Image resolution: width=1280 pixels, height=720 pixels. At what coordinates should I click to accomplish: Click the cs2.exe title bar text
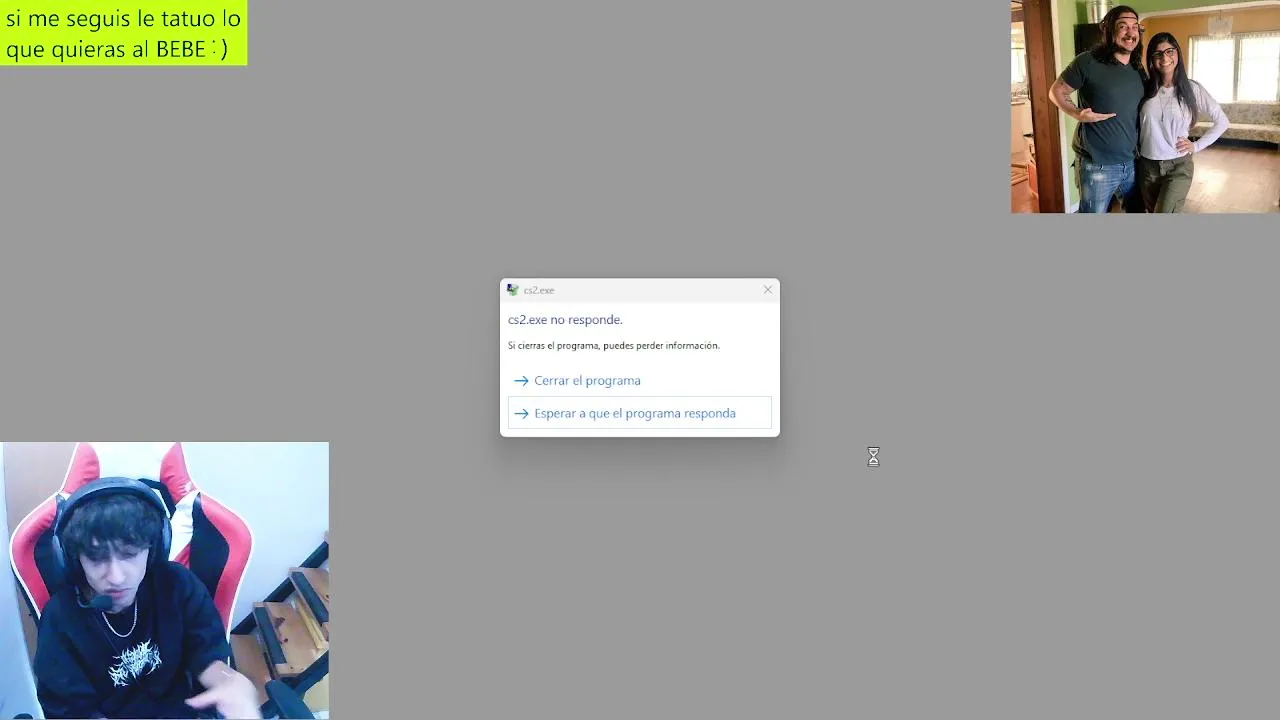[x=539, y=290]
